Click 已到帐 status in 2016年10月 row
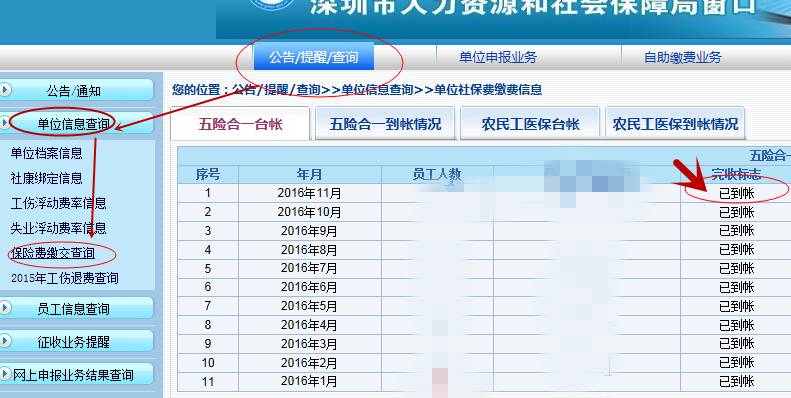791x398 pixels. 737,212
